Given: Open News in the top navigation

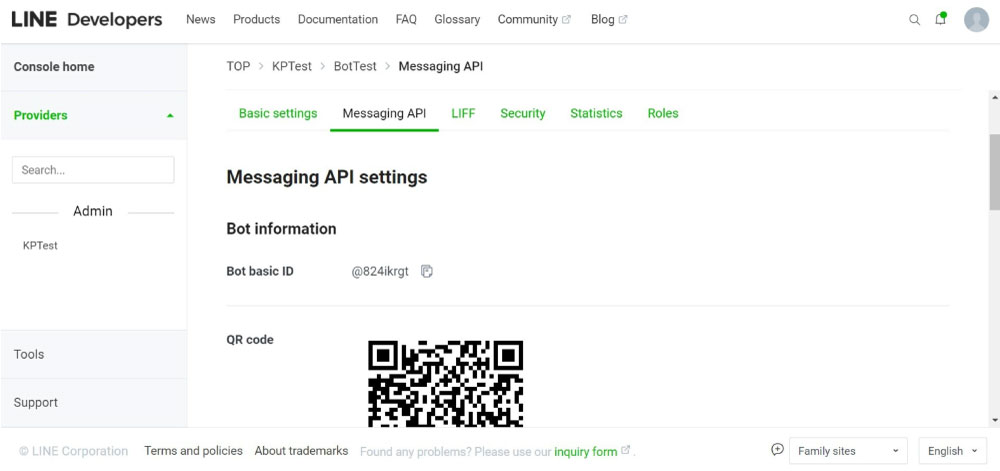Looking at the screenshot, I should coord(201,20).
